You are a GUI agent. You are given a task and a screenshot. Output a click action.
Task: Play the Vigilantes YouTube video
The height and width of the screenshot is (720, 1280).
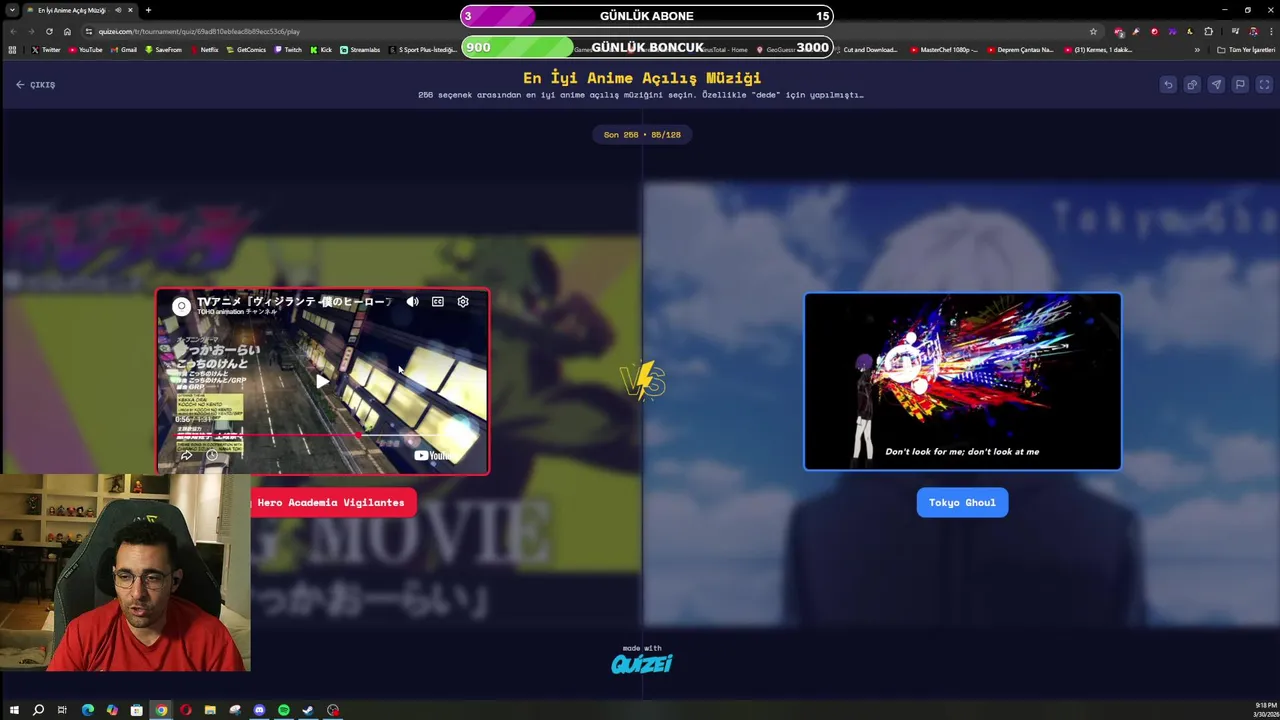pos(322,381)
